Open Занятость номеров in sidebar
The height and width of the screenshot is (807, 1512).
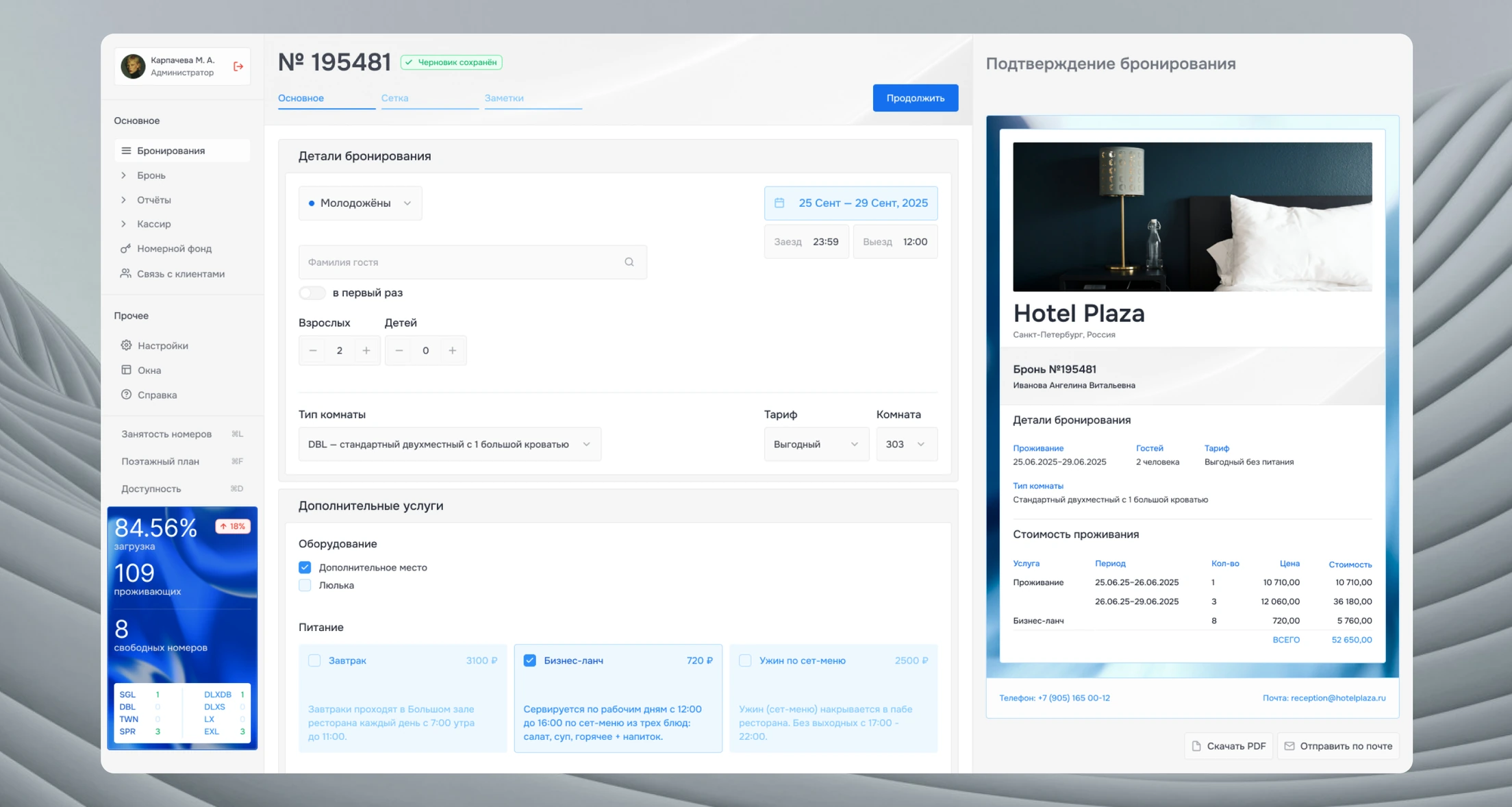(x=182, y=434)
